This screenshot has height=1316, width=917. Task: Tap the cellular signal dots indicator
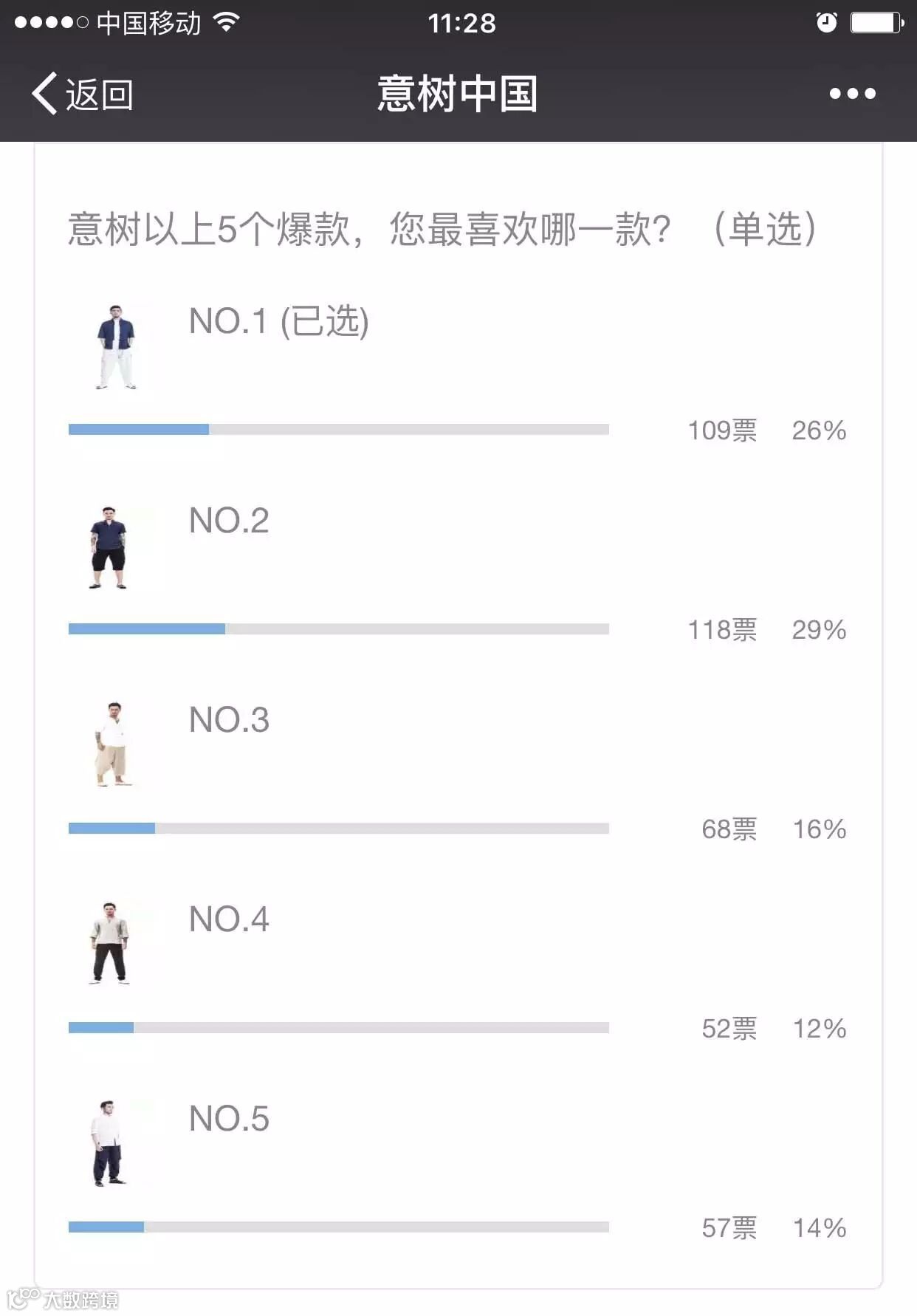tap(51, 23)
